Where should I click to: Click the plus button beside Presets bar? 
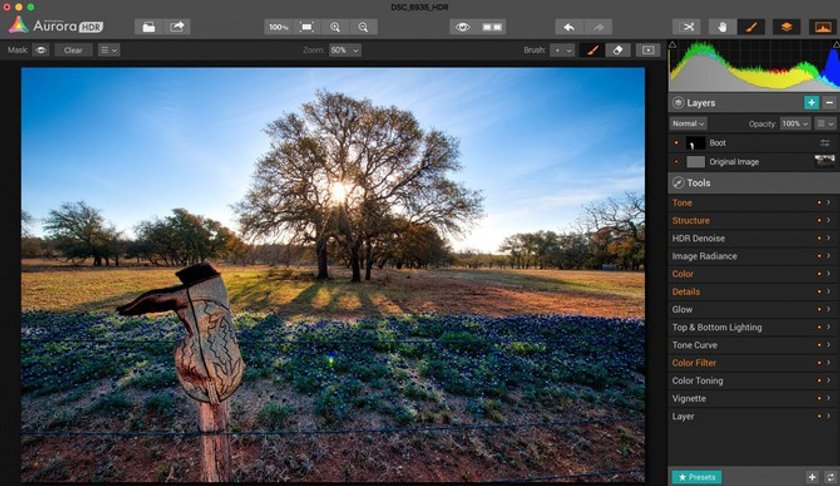pyautogui.click(x=812, y=477)
